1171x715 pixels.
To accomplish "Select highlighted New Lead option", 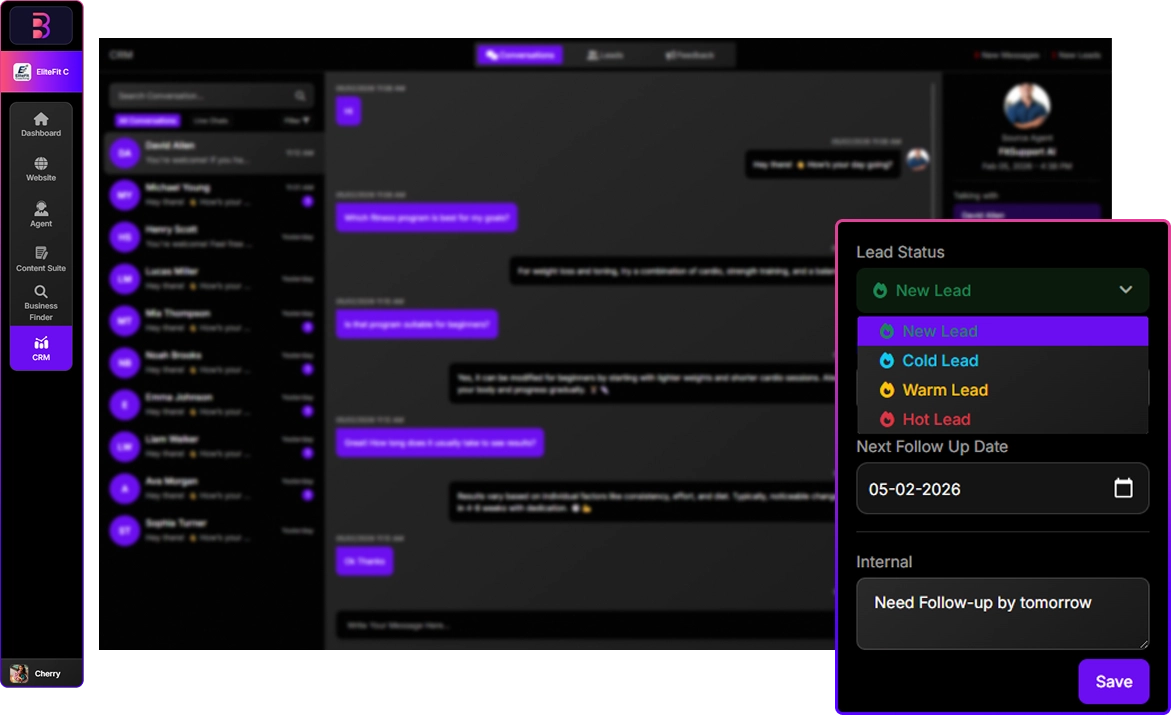I will pyautogui.click(x=939, y=331).
